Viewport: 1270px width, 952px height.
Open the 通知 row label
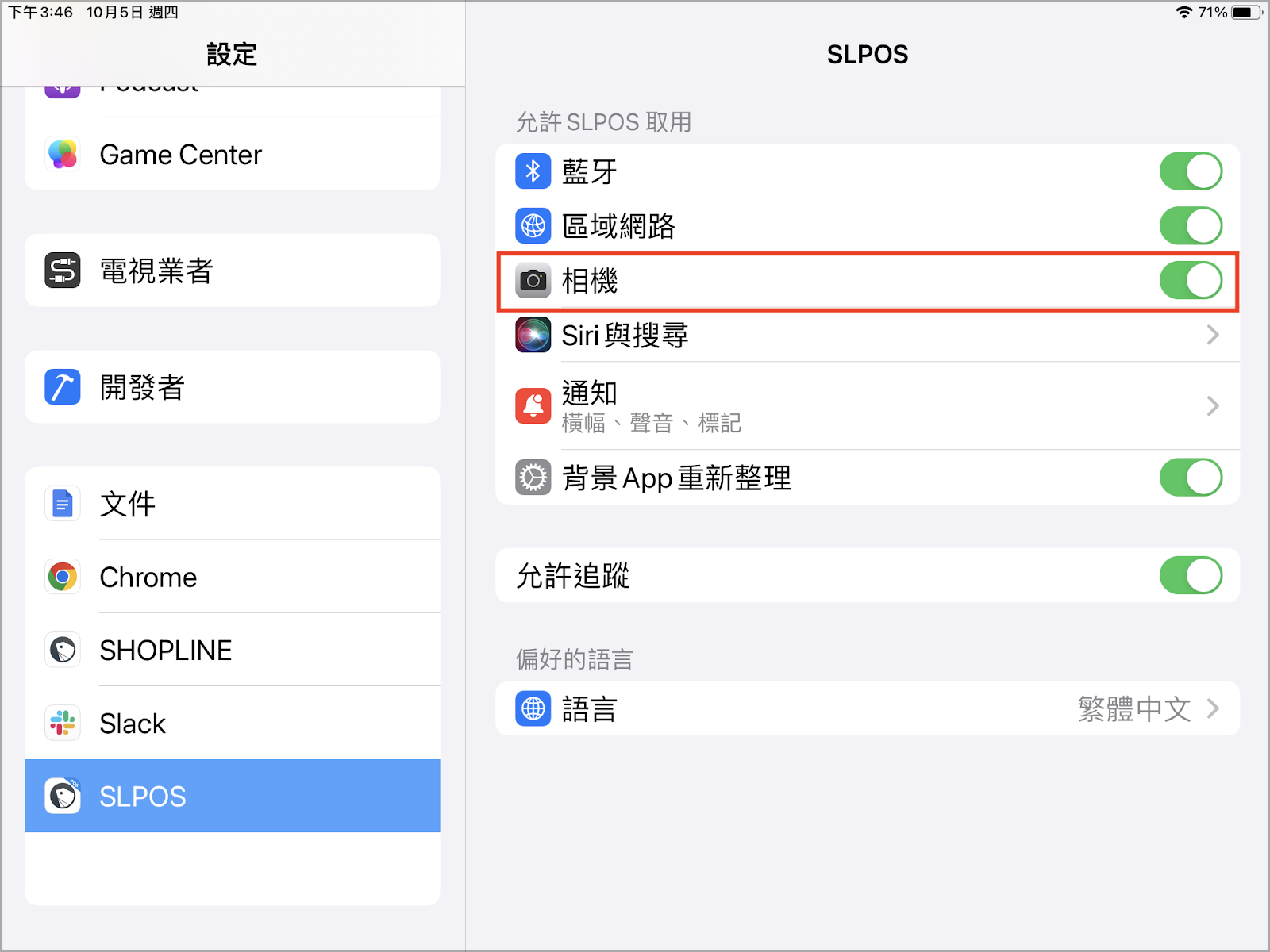click(x=589, y=393)
